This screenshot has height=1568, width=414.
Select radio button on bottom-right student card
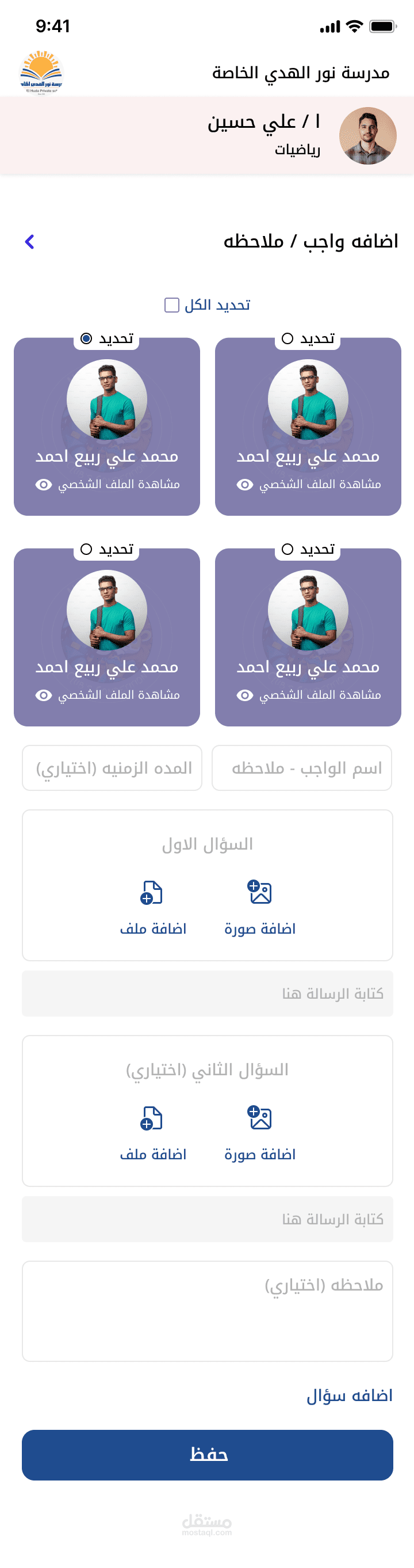(x=287, y=549)
